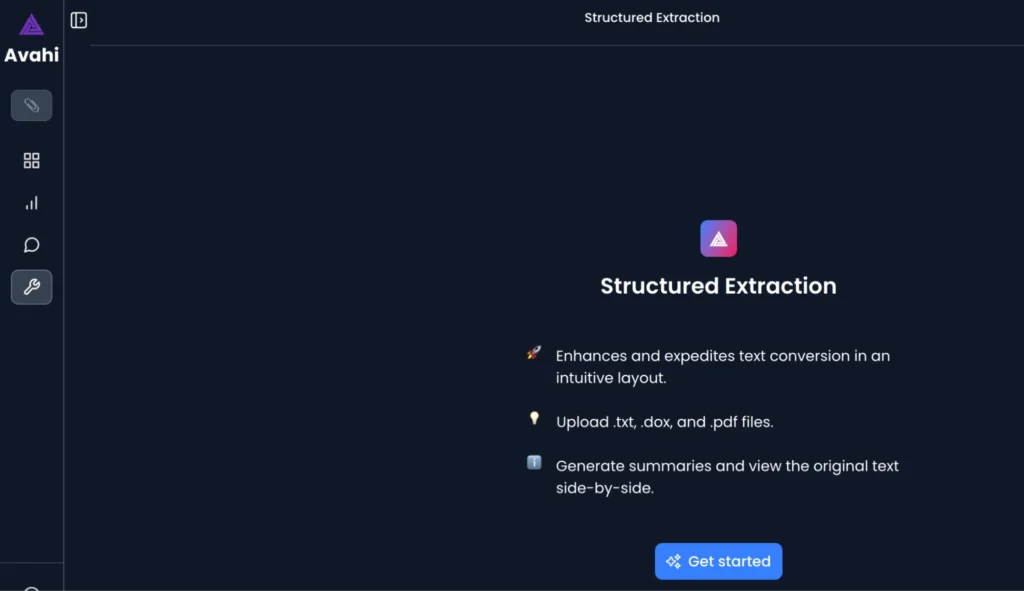The width and height of the screenshot is (1024, 591).
Task: Click the Structured Extraction heading text
Action: 718,286
